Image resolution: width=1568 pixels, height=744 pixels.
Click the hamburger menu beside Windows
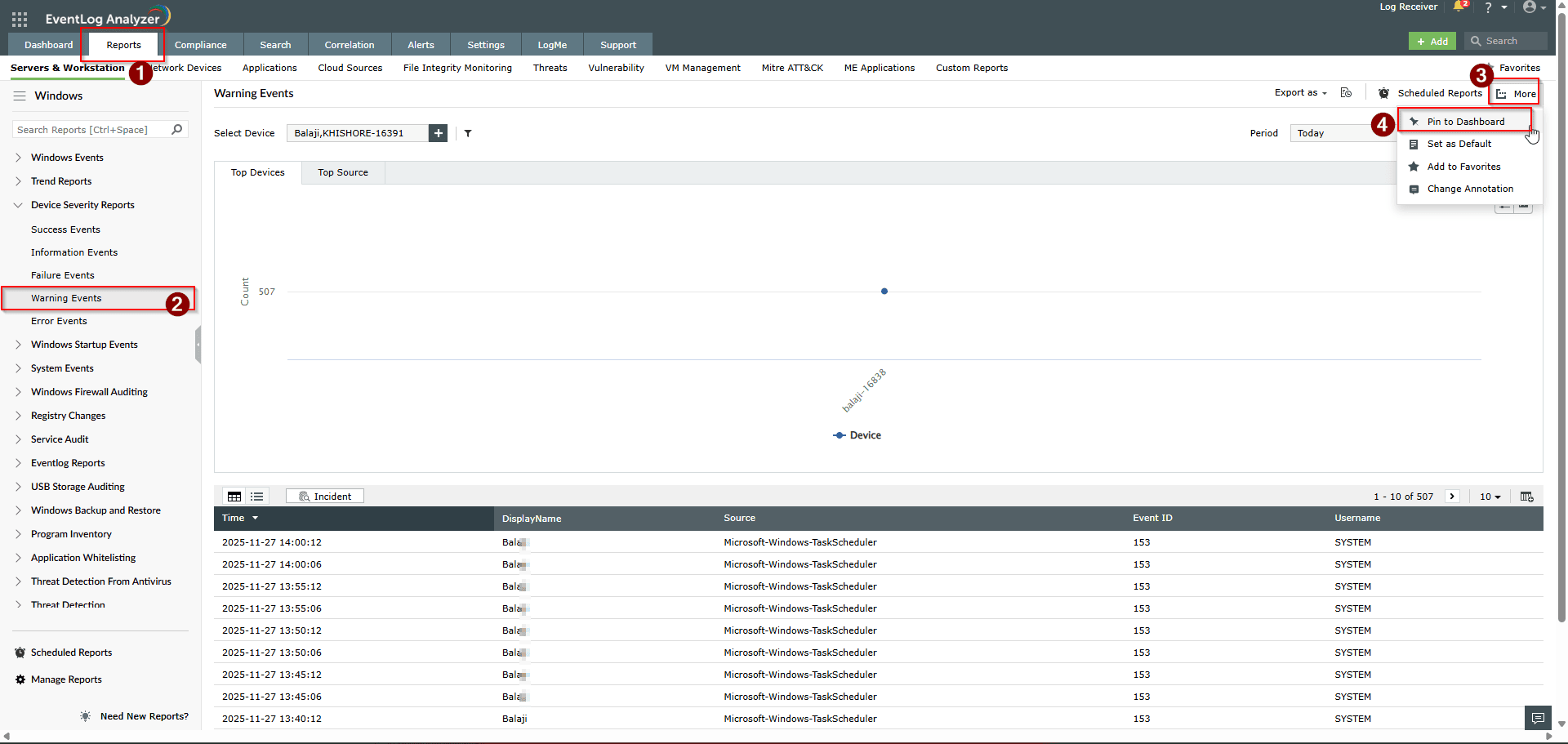click(x=20, y=96)
